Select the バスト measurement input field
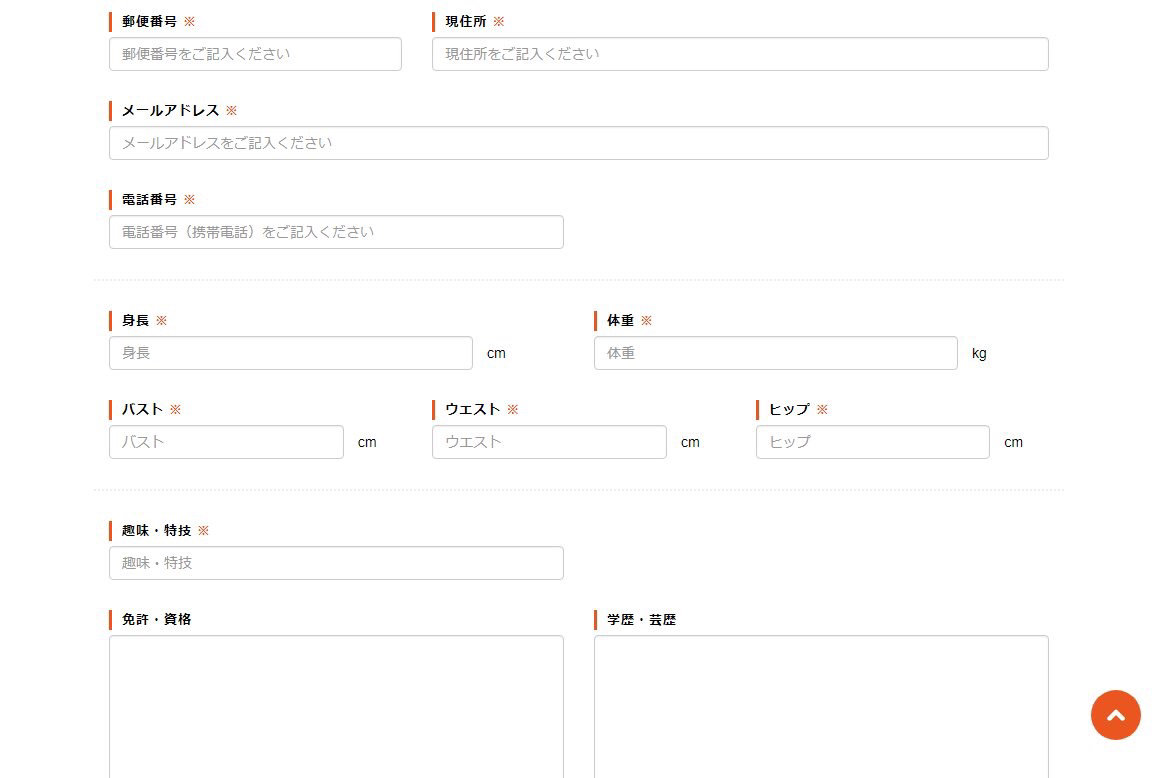 [226, 442]
